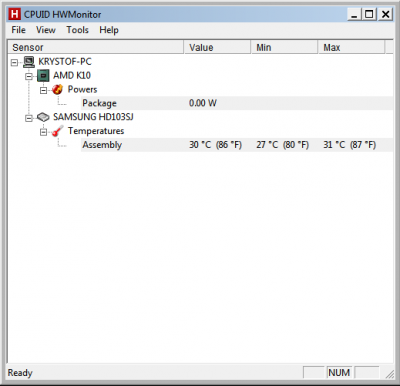
Task: Collapse the SAMSUNG HD103SJ node
Action: point(29,118)
